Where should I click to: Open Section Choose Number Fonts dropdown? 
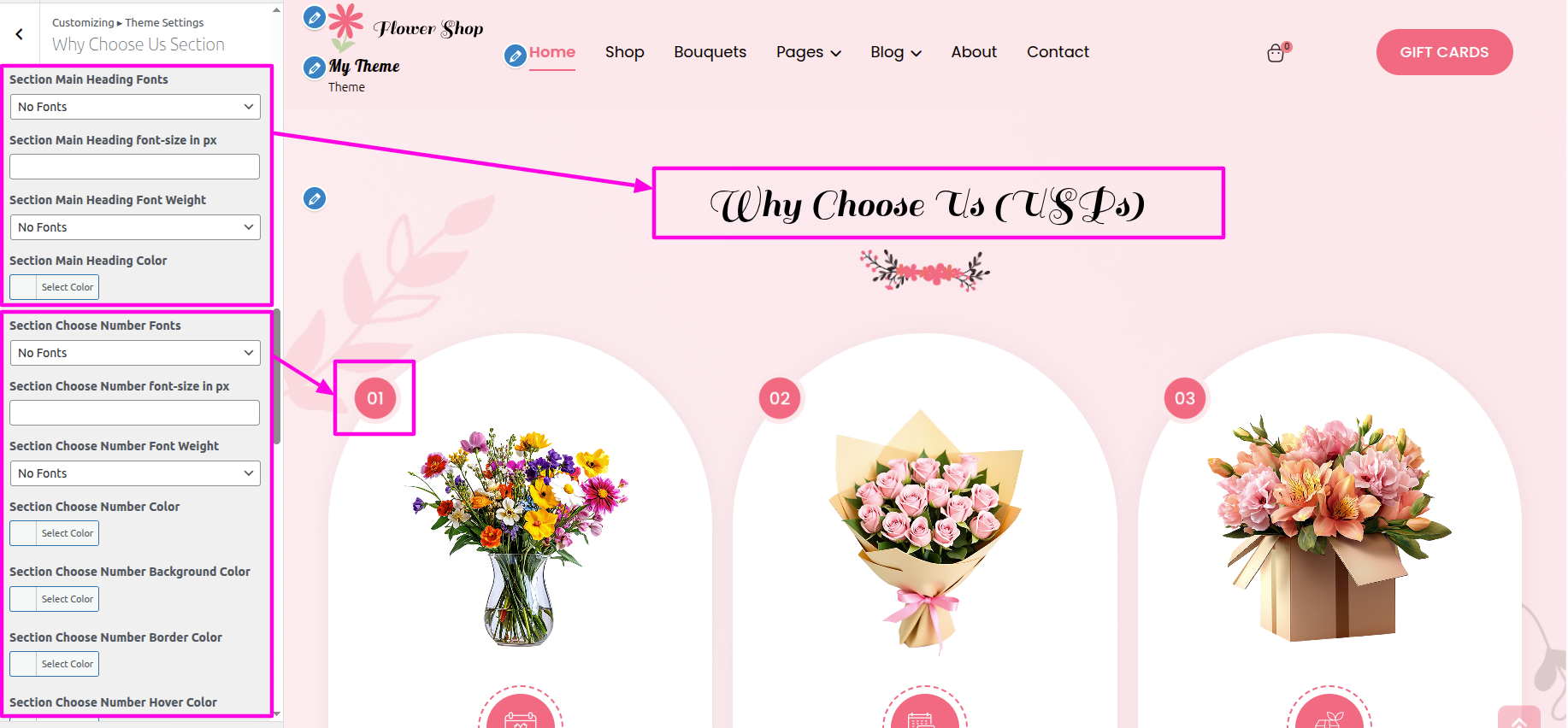(135, 353)
